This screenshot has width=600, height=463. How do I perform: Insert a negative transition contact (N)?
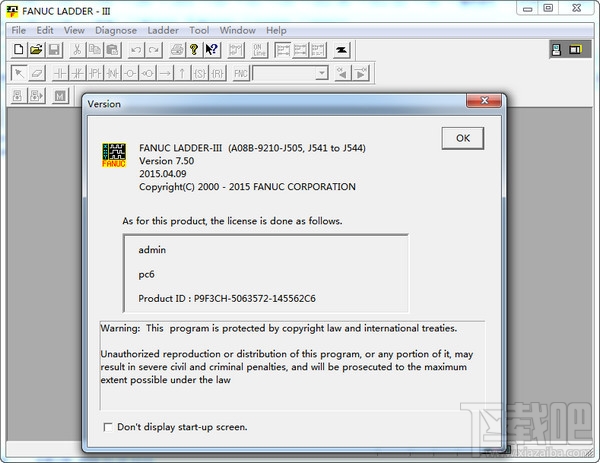(x=113, y=73)
